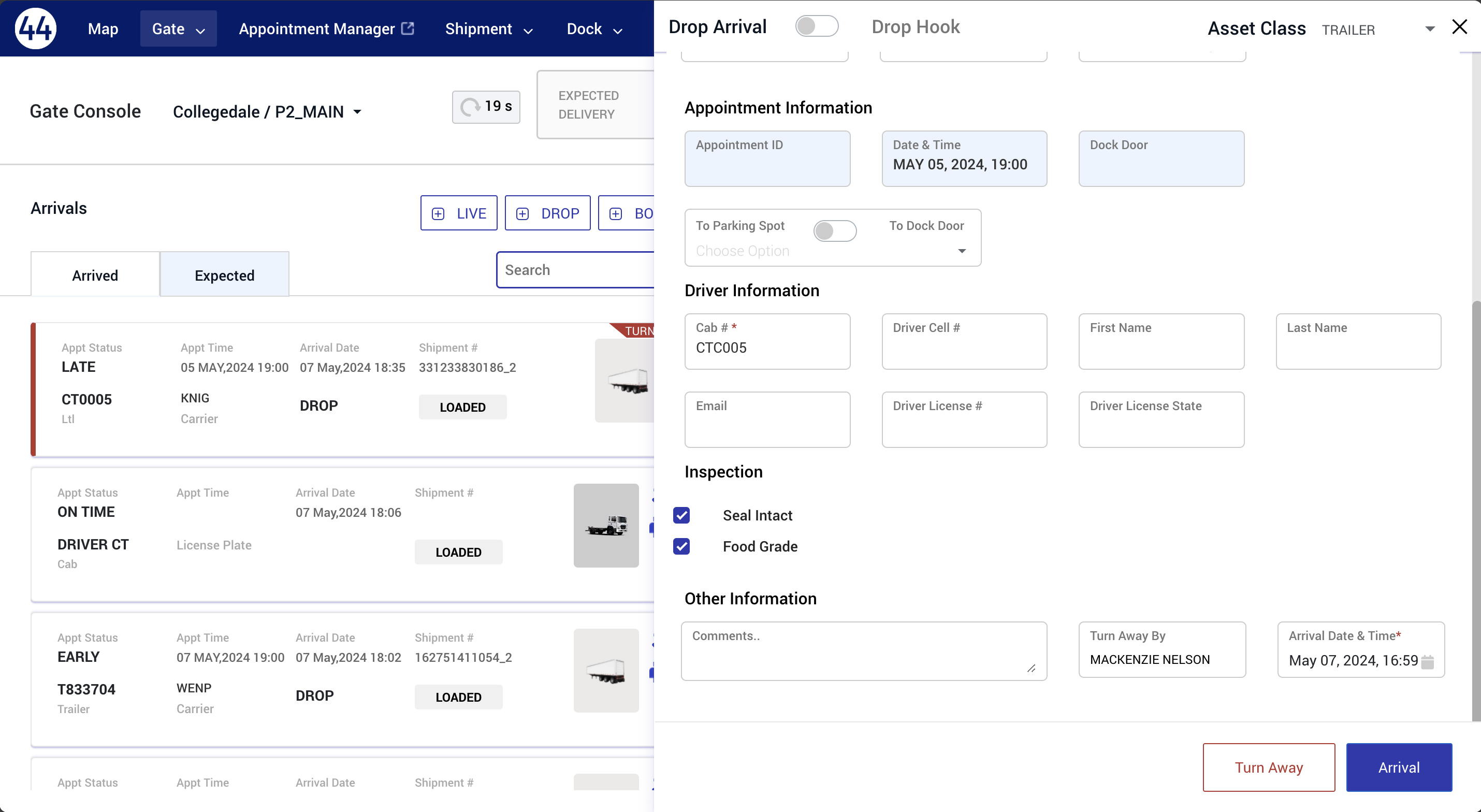The image size is (1481, 812).
Task: Focus Comments text area
Action: click(864, 650)
